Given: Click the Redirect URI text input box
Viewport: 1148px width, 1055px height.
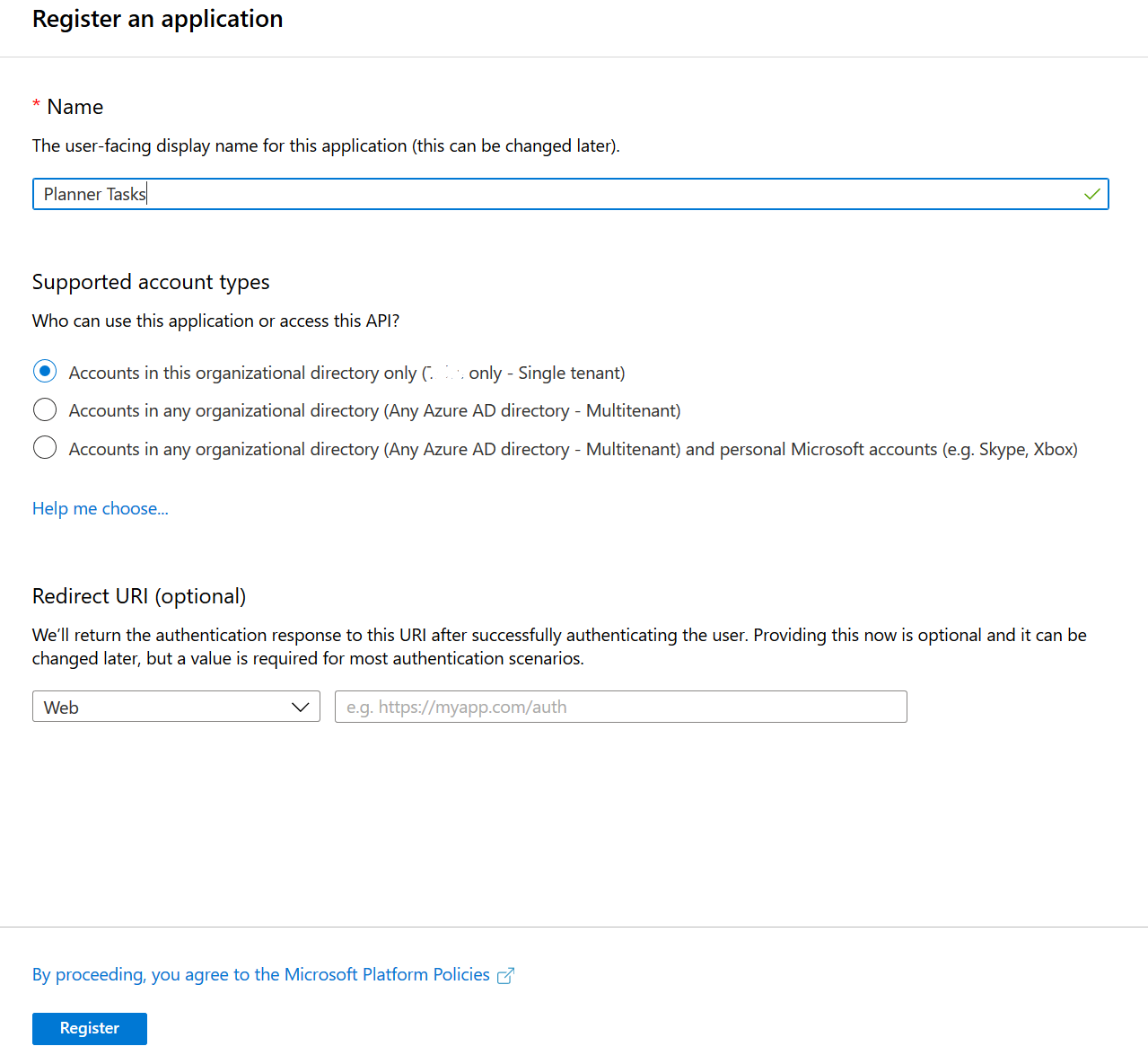Looking at the screenshot, I should [620, 708].
